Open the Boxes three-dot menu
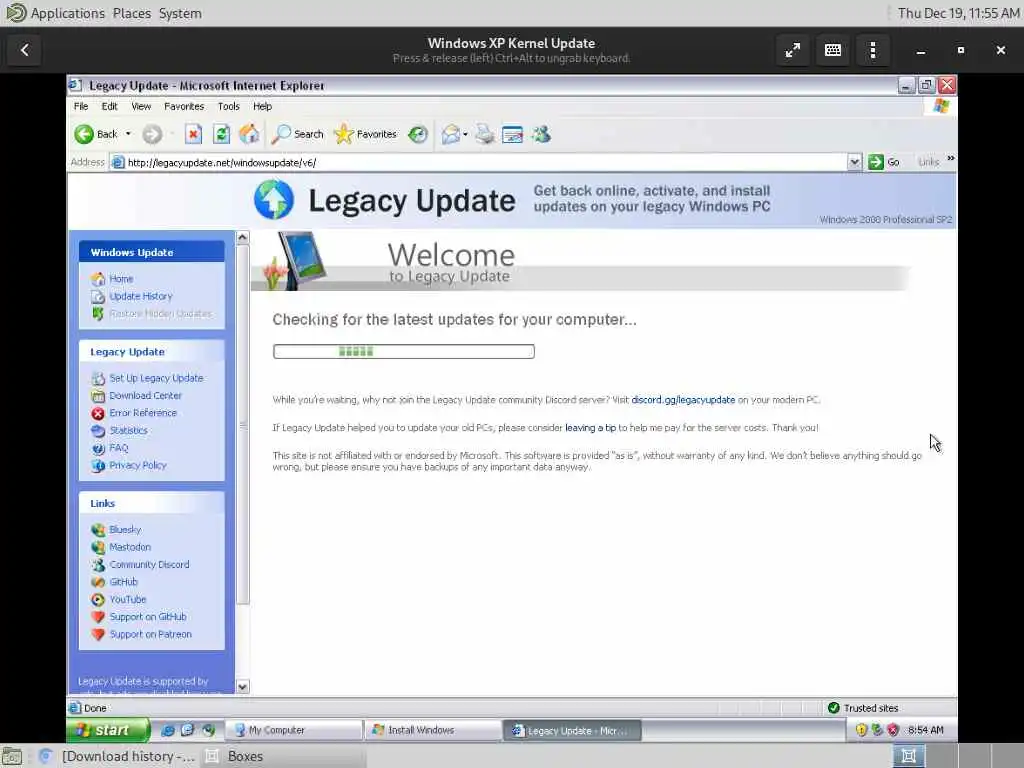 [x=873, y=50]
